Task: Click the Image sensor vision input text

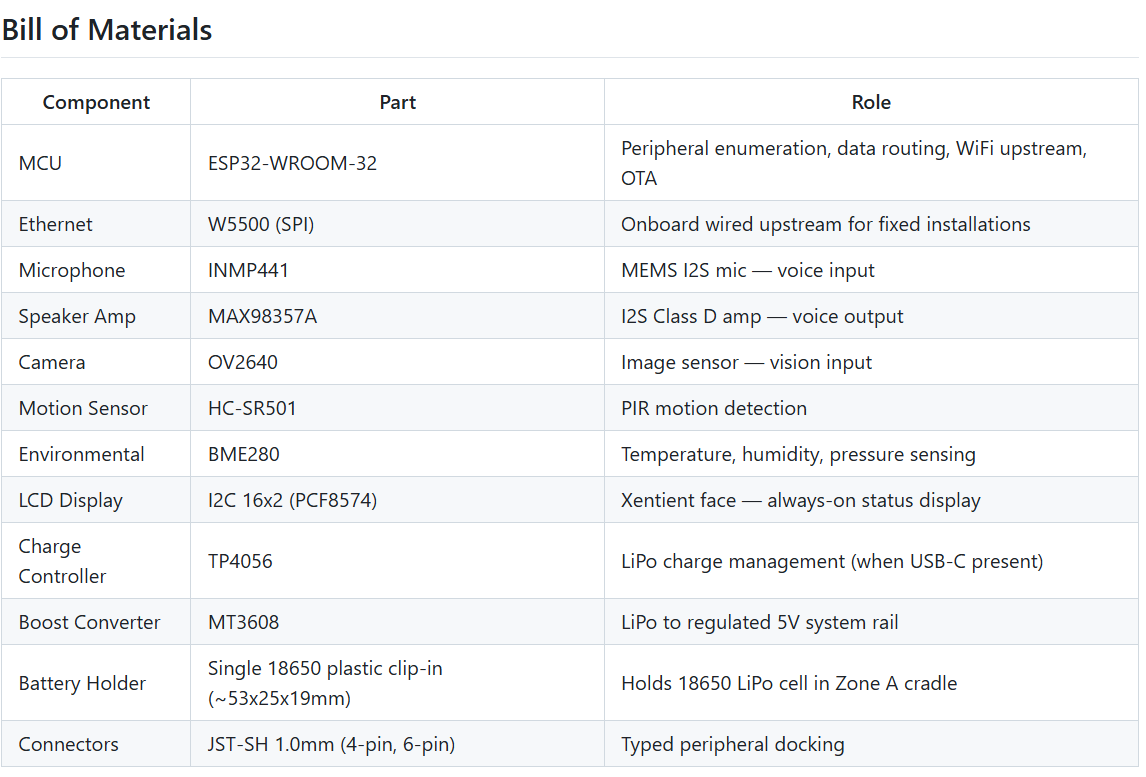Action: click(746, 363)
